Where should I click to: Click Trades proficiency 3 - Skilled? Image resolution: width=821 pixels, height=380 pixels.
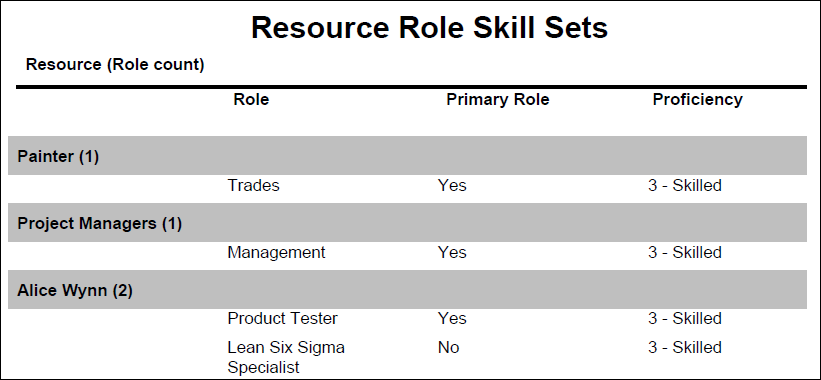tap(685, 185)
